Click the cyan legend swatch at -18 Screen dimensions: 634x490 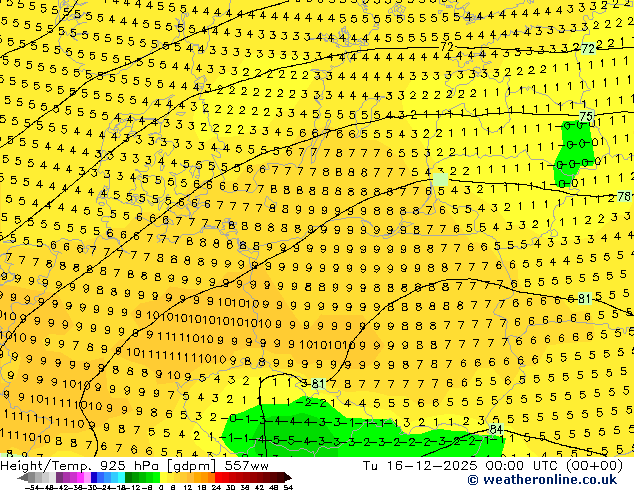tap(121, 477)
